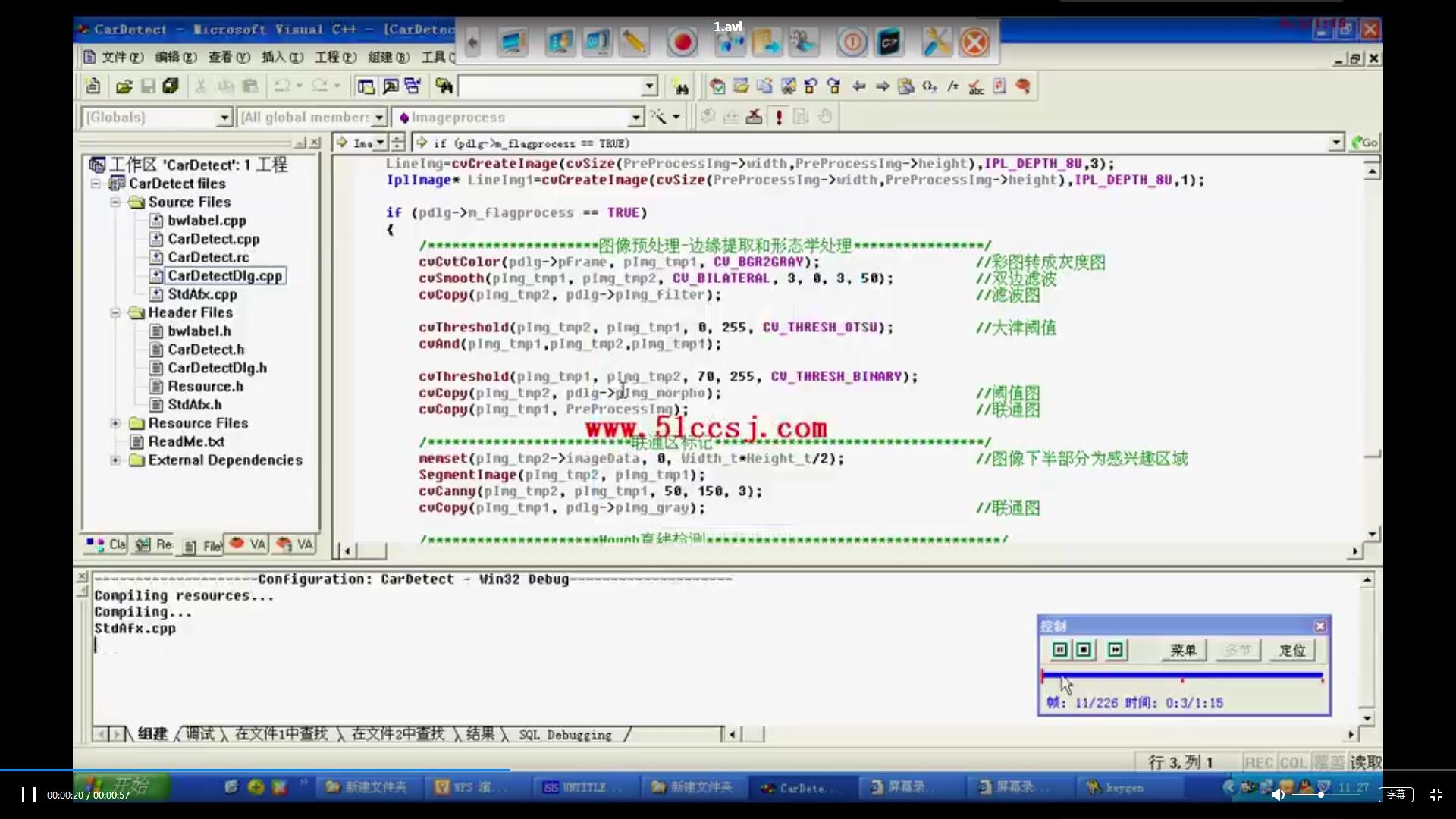Open the Find combo box dropdown
The image size is (1456, 819).
pyautogui.click(x=649, y=86)
